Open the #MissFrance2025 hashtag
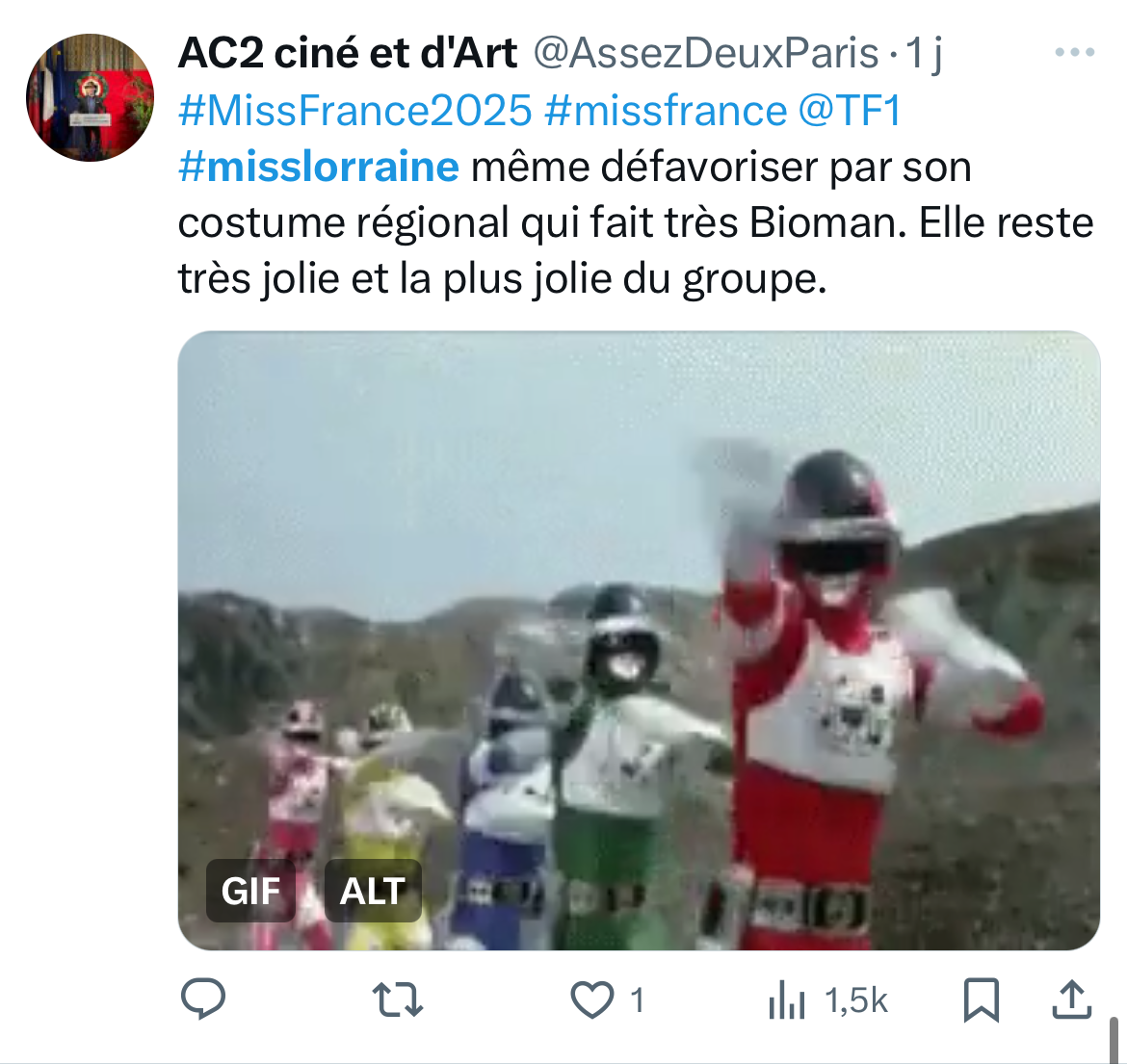This screenshot has width=1127, height=1064. [x=355, y=111]
